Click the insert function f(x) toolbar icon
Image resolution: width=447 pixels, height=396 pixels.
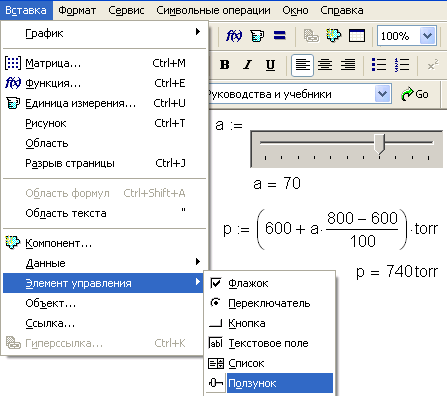234,35
